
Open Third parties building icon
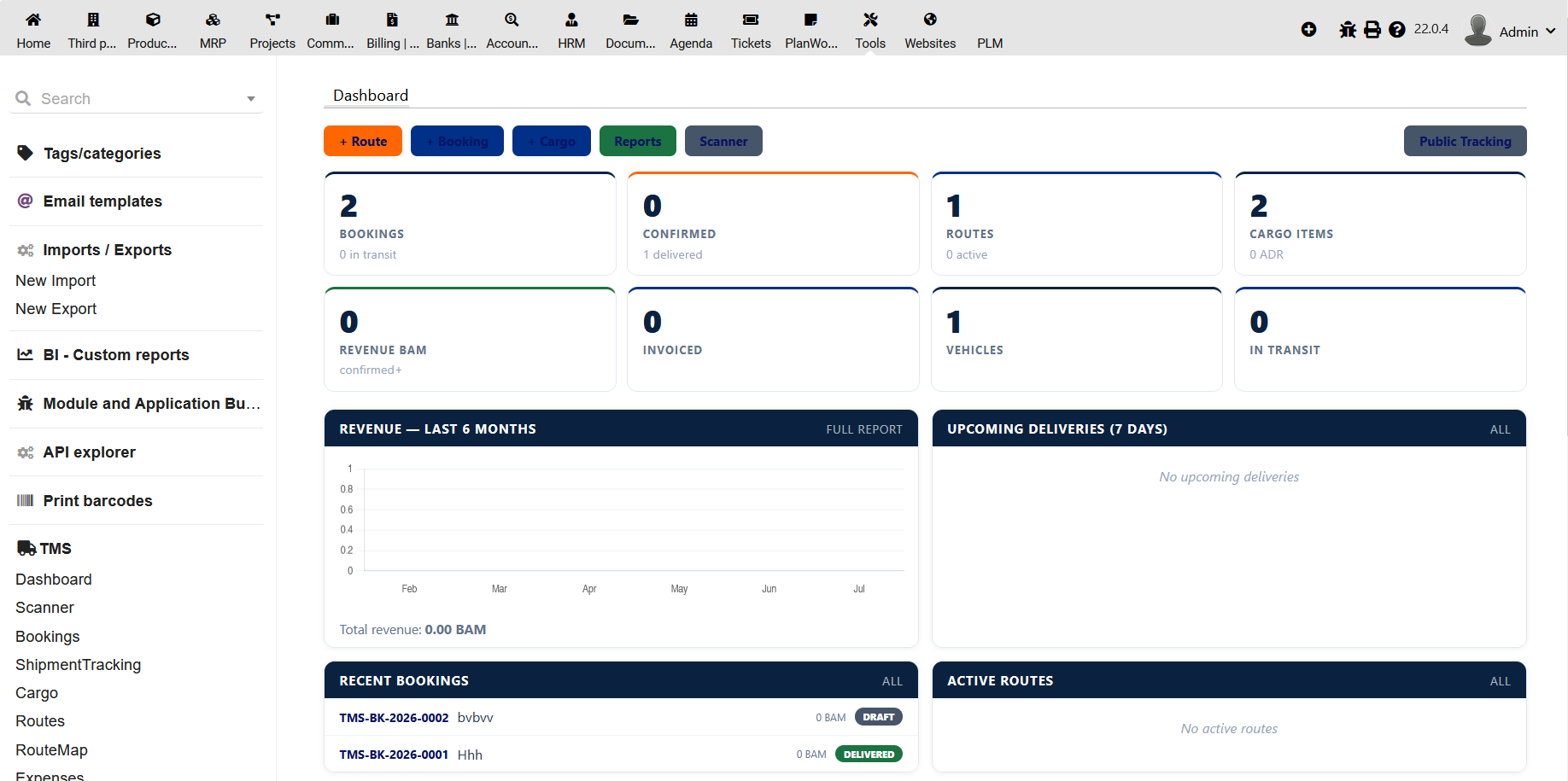[93, 20]
